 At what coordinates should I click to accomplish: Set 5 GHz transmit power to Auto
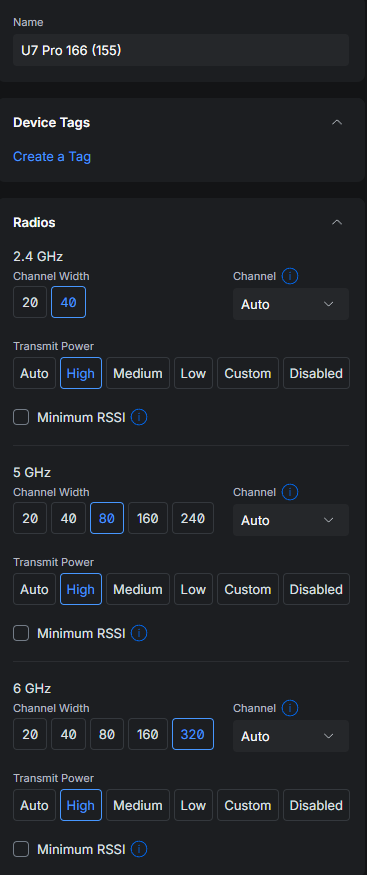35,589
